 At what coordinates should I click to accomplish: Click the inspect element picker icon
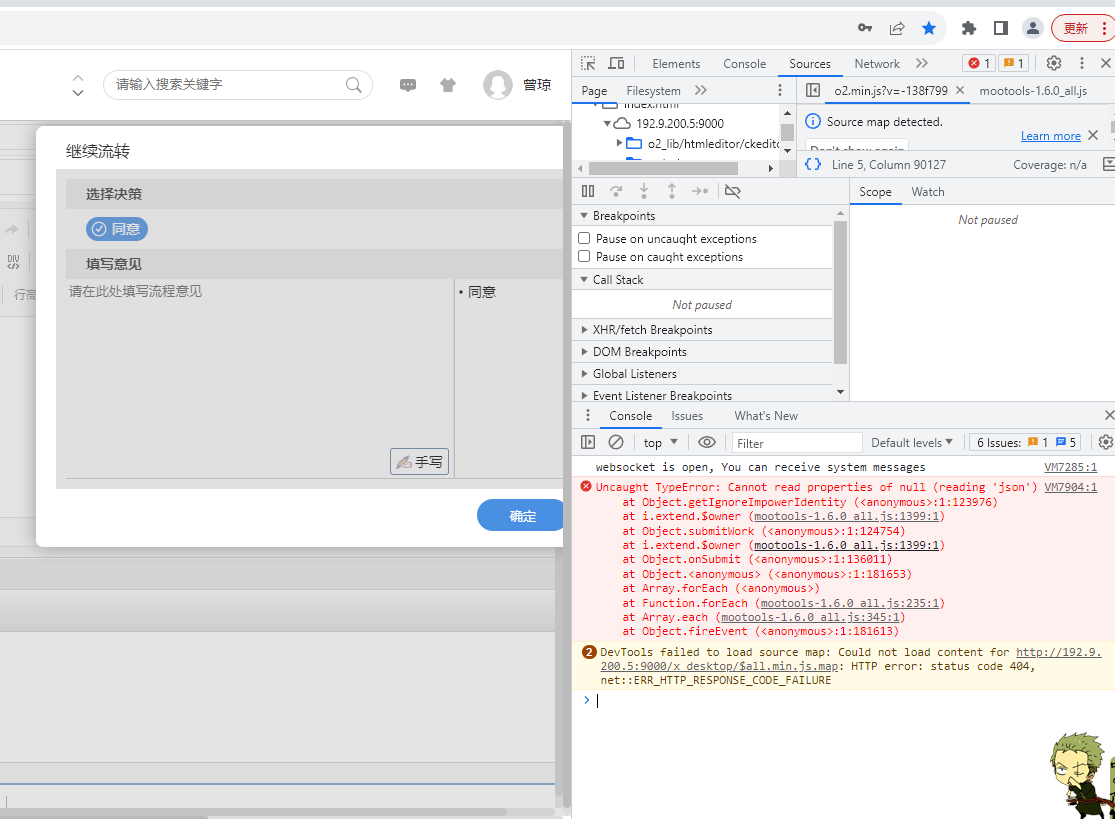coord(588,63)
